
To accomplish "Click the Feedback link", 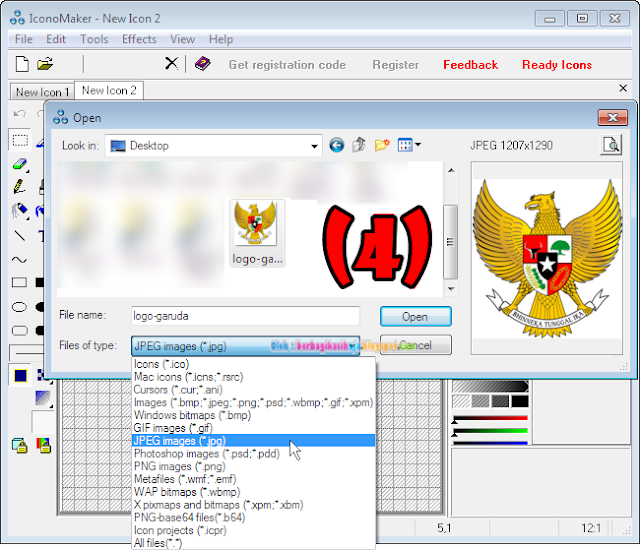I will (470, 64).
